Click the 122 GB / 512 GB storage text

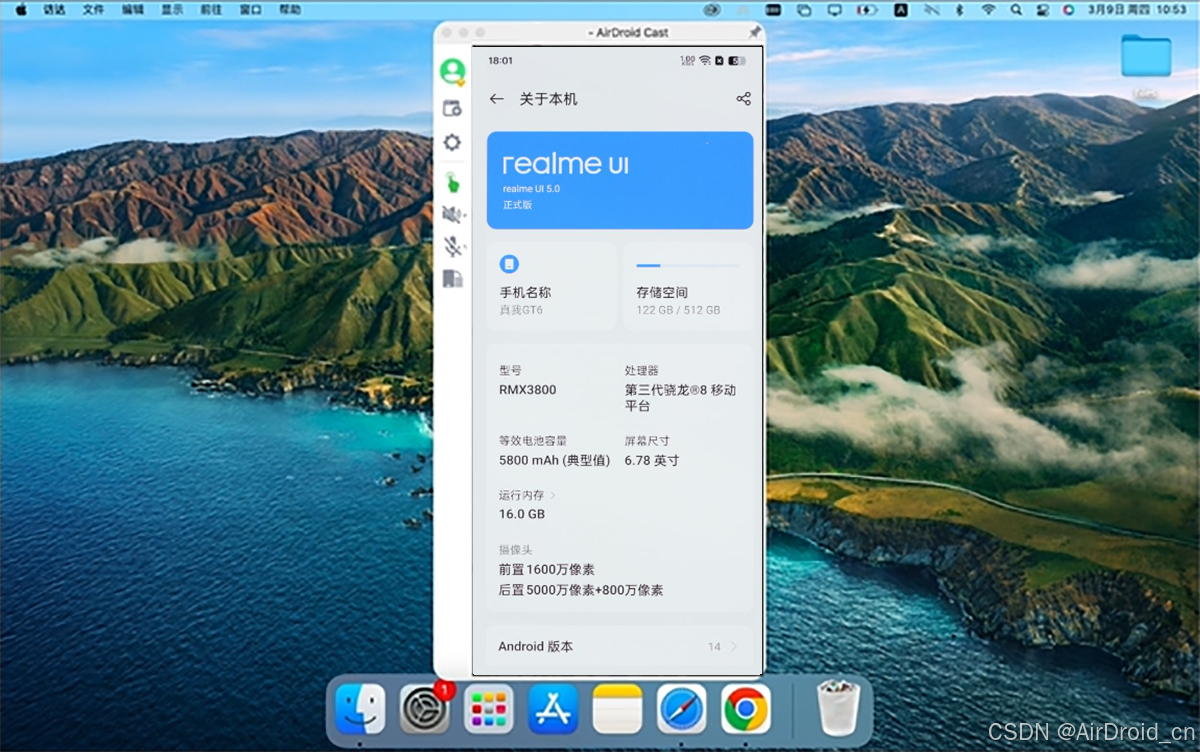pyautogui.click(x=678, y=310)
